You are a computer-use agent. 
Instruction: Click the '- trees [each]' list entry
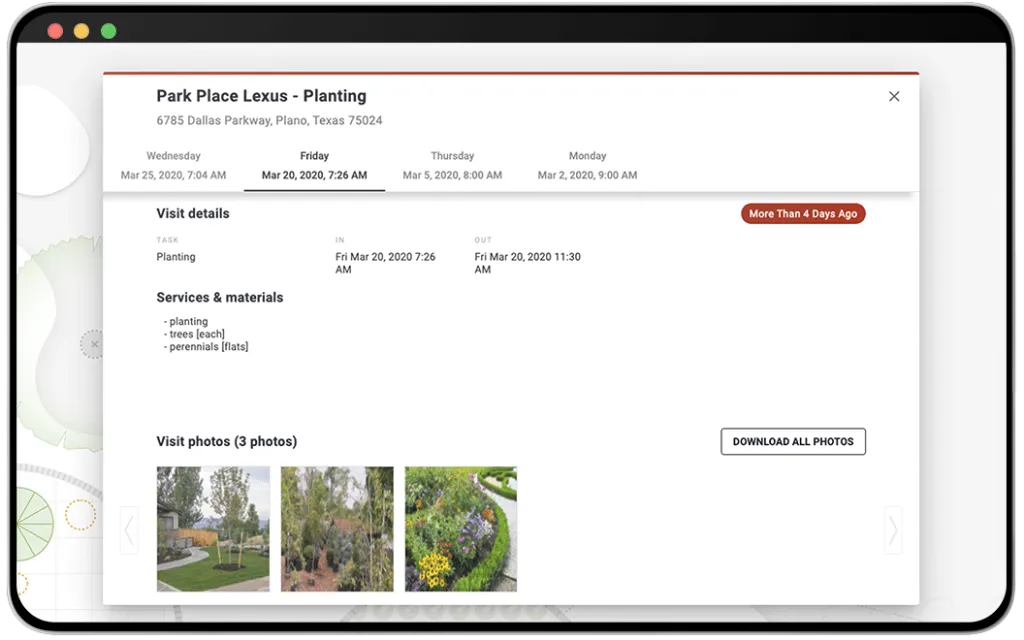[x=194, y=334]
